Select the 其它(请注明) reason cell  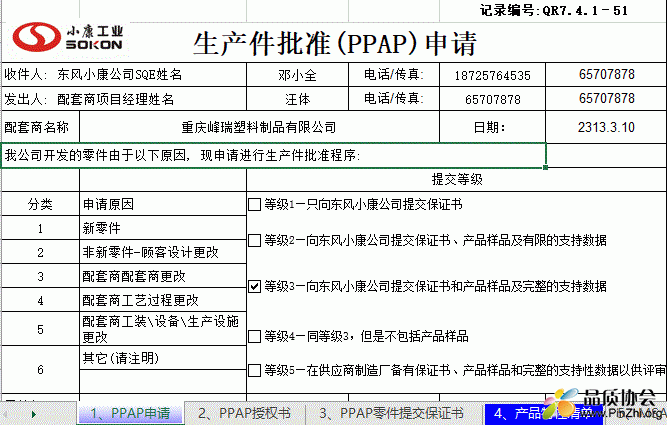[163, 358]
